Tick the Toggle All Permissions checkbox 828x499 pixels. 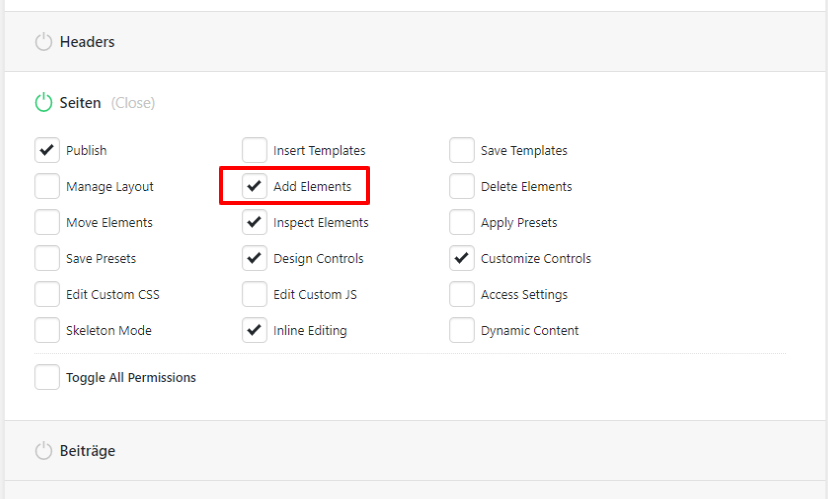point(47,377)
